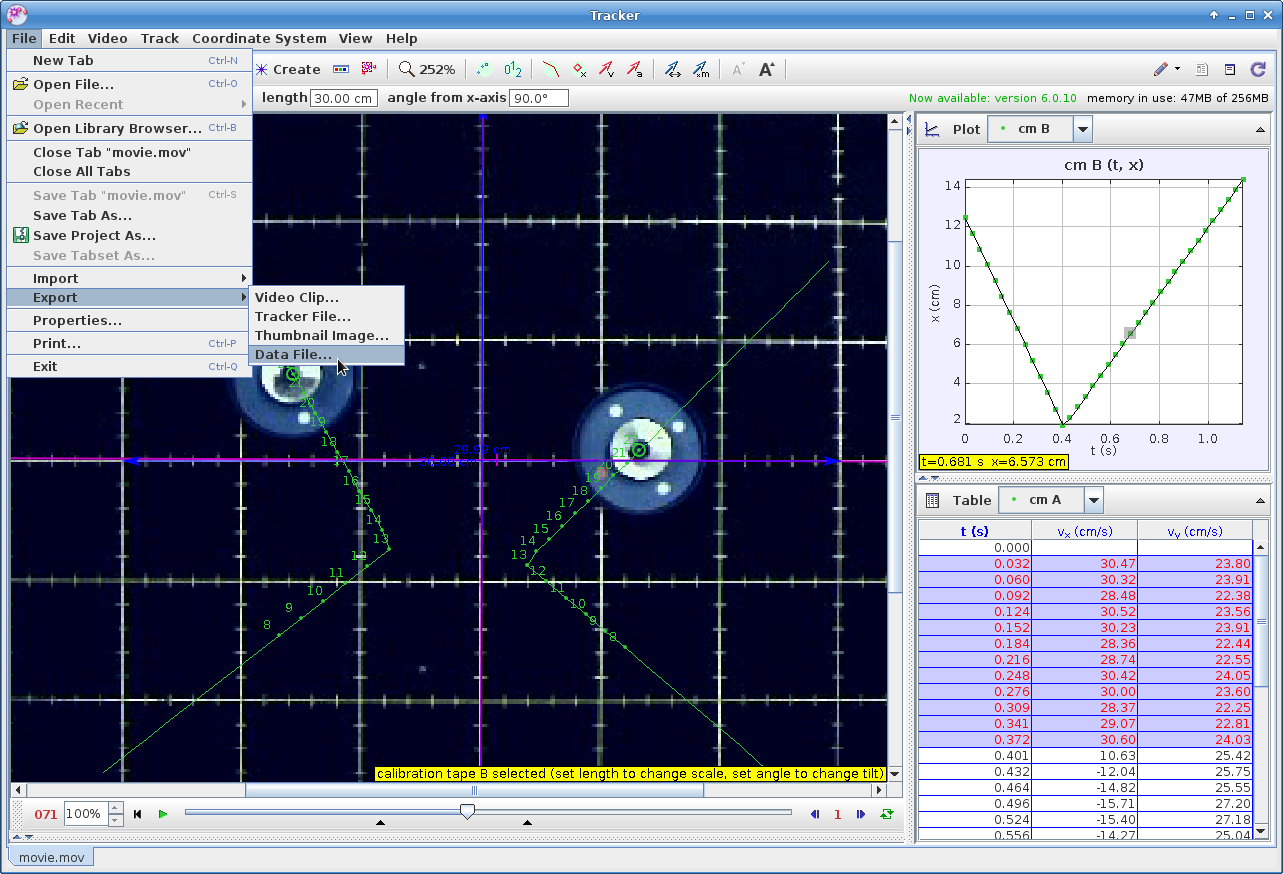Viewport: 1283px width, 874px height.
Task: Toggle the video looping icon
Action: (887, 814)
